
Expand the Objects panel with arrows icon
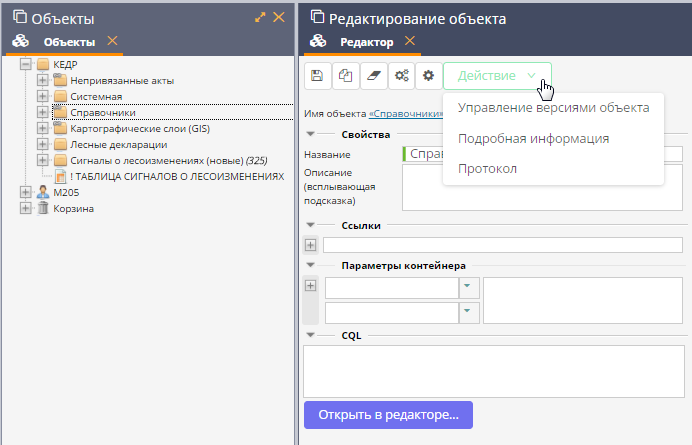point(261,17)
